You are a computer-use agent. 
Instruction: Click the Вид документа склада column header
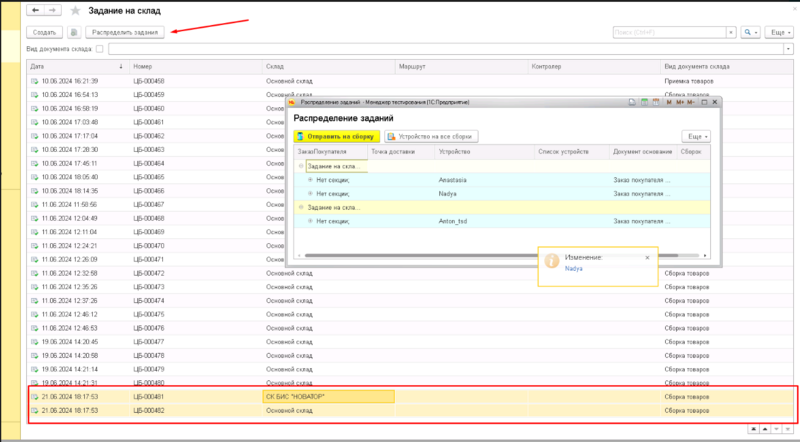727,67
